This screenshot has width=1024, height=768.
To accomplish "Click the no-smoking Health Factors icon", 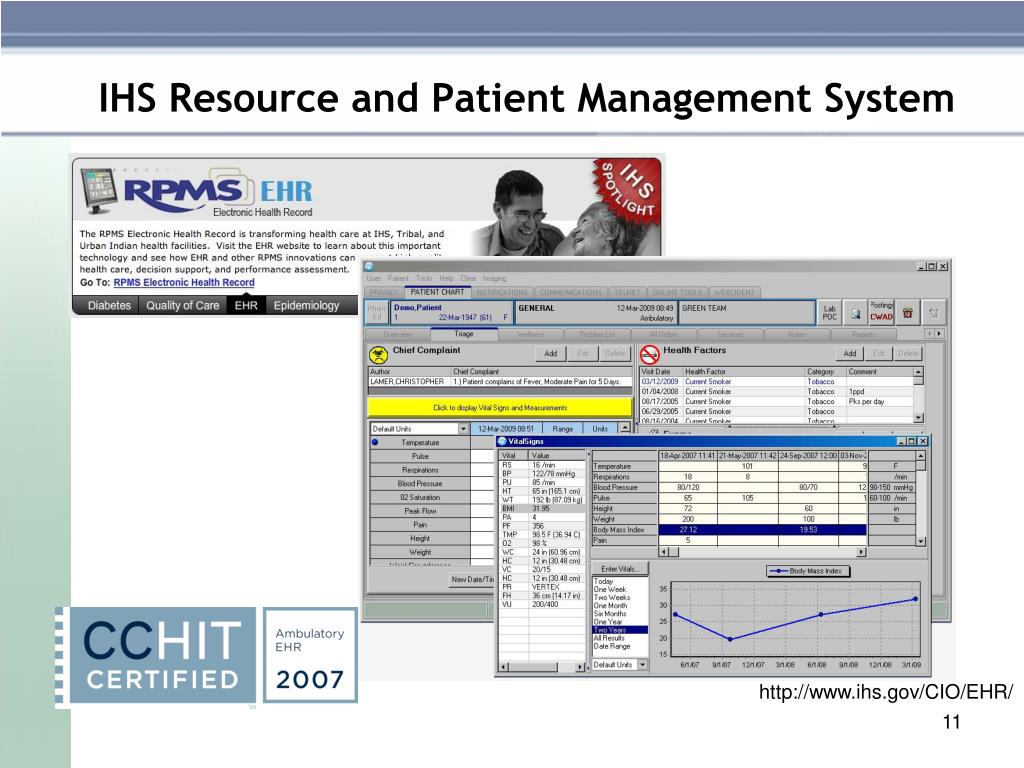I will click(649, 355).
